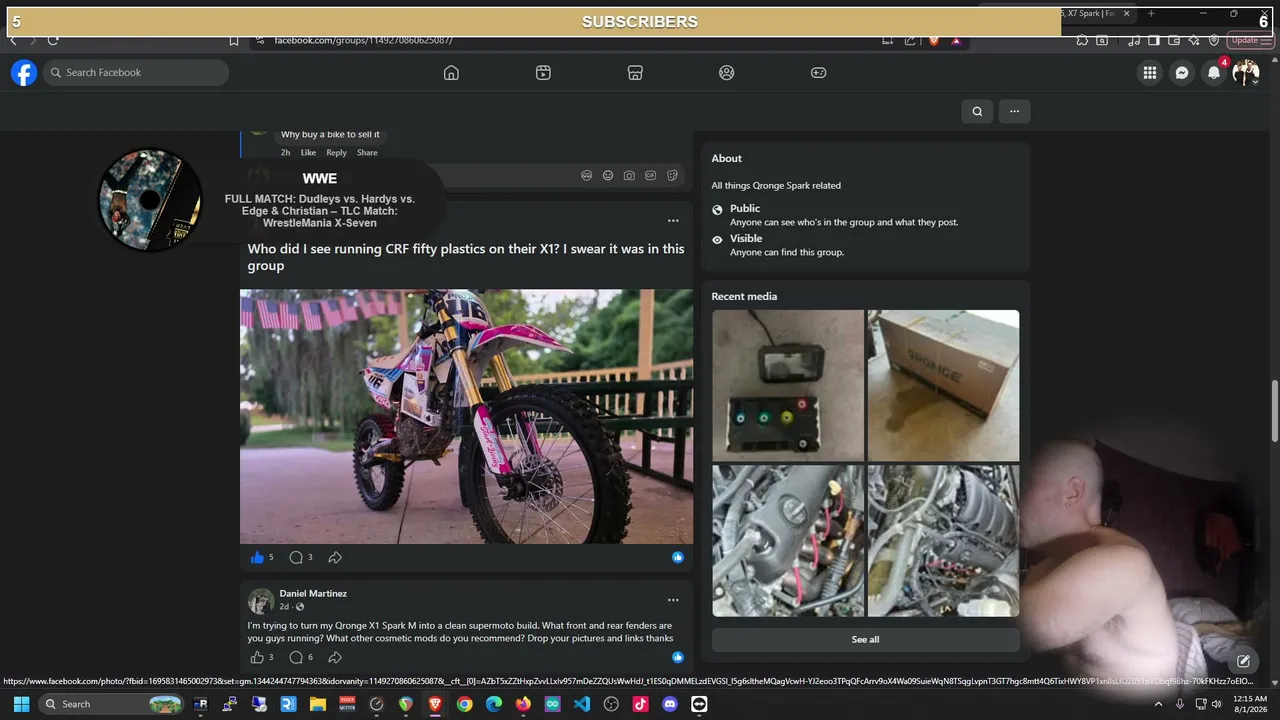The height and width of the screenshot is (720, 1280).
Task: Add a sticker to the comment
Action: point(672,175)
